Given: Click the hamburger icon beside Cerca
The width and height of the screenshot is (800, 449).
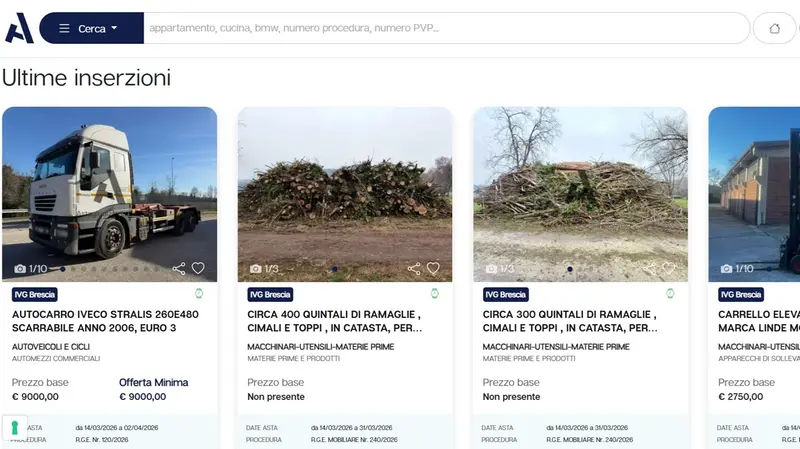Looking at the screenshot, I should [x=64, y=28].
